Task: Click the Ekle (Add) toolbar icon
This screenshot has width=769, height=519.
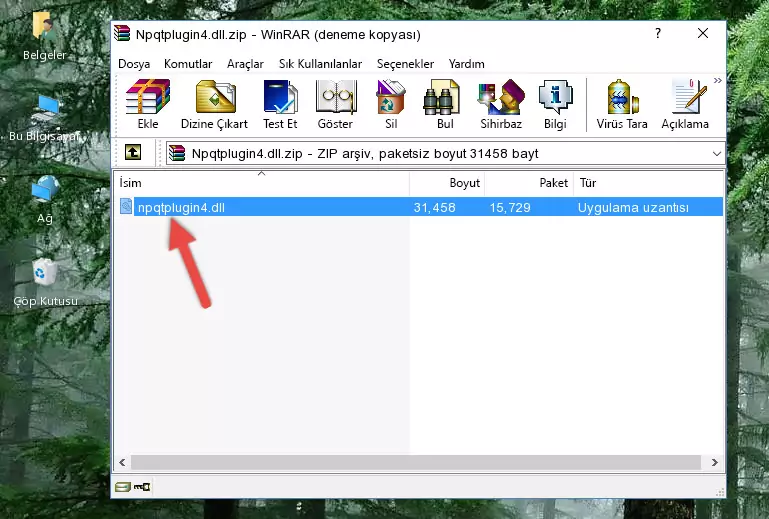Action: click(148, 104)
